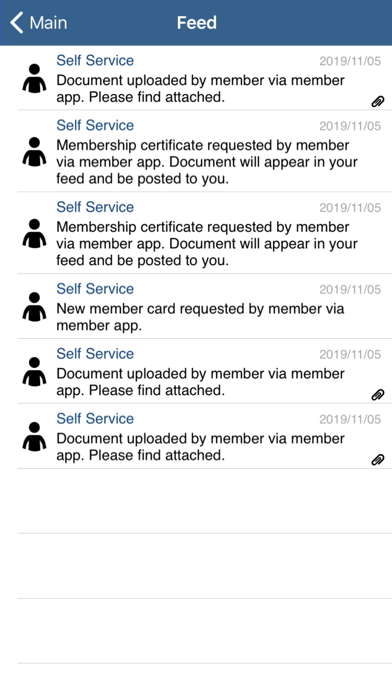Click date on upper Membership certificate entry
Screen dimensions: 392x696
tap(350, 126)
